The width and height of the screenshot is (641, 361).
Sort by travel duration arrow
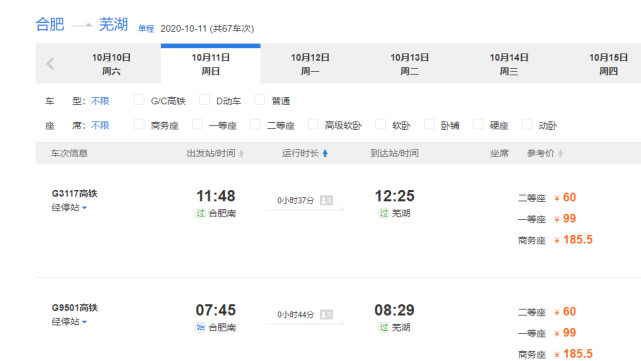tap(325, 153)
